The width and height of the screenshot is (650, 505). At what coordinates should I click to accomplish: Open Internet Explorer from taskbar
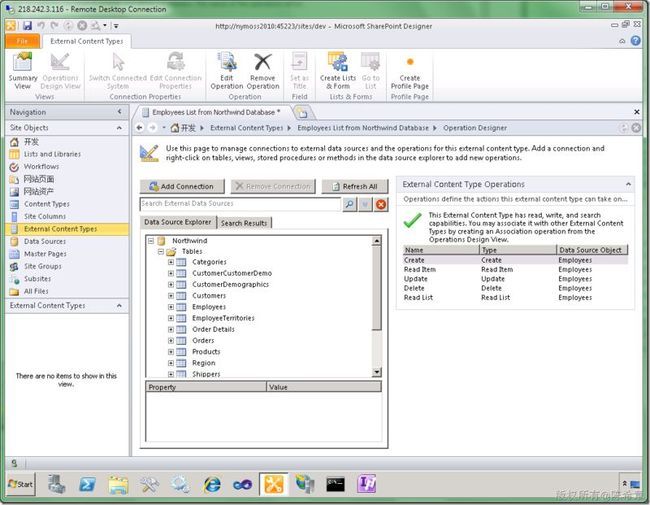[x=212, y=484]
